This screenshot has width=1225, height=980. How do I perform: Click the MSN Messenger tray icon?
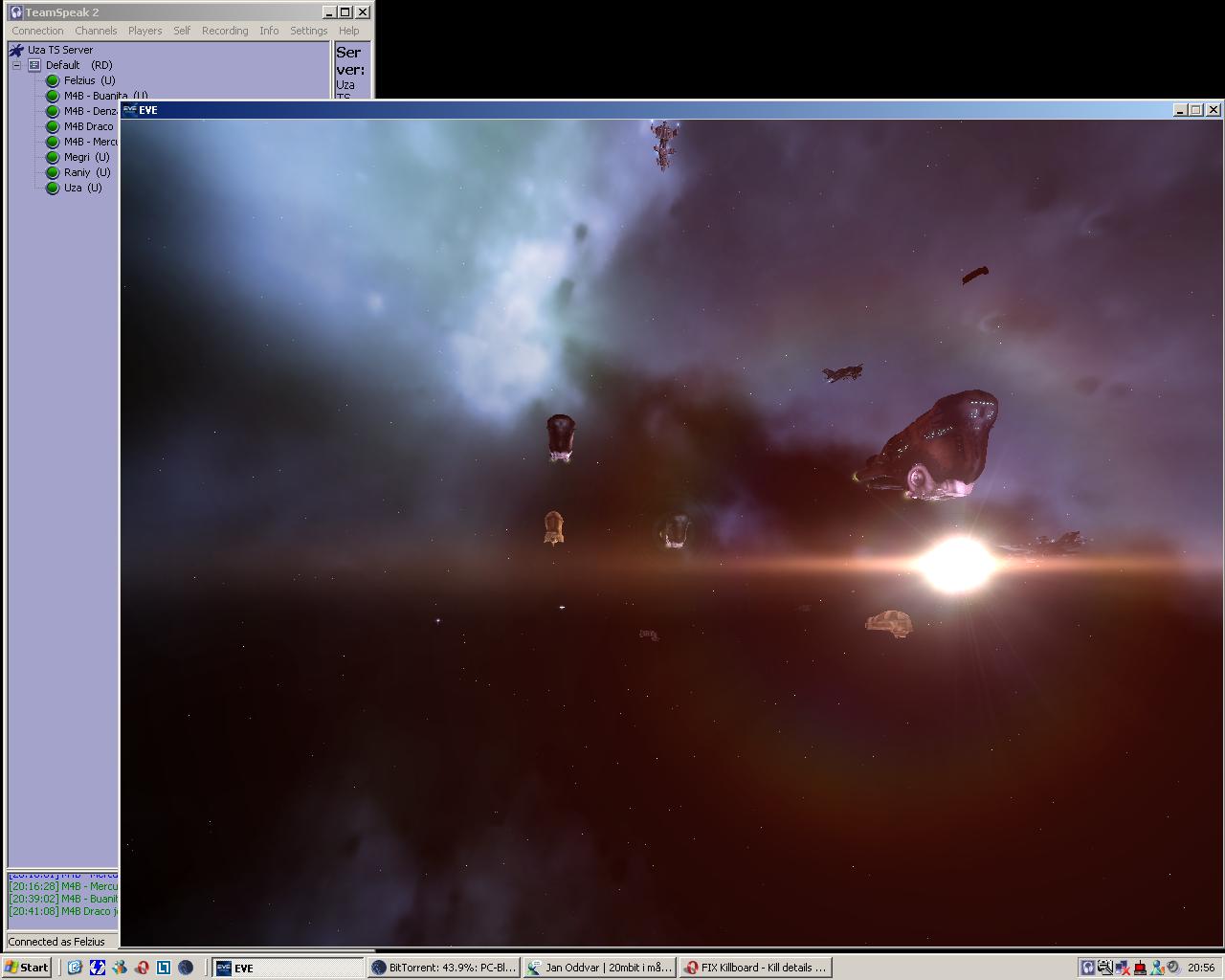click(x=1157, y=968)
